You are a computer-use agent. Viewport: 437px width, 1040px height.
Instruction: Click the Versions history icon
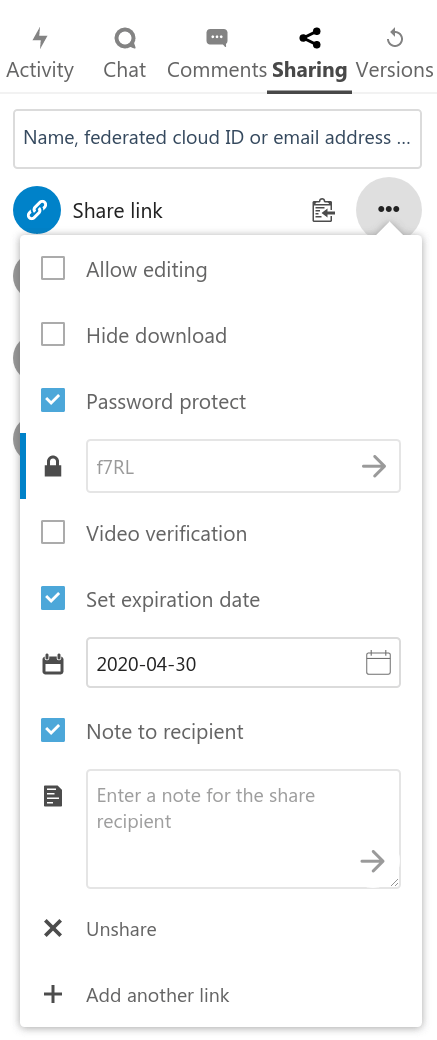395,38
